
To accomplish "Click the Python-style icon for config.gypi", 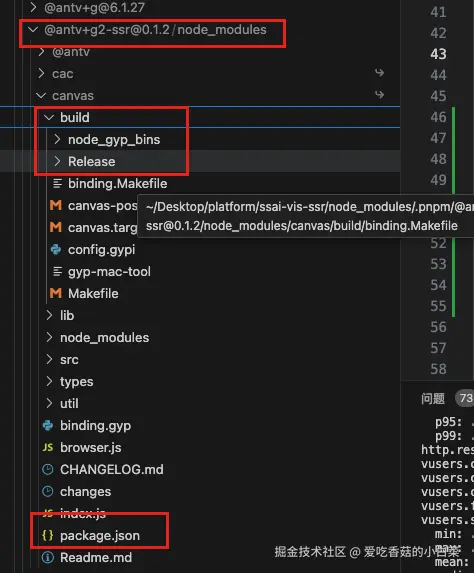I will (x=56, y=249).
